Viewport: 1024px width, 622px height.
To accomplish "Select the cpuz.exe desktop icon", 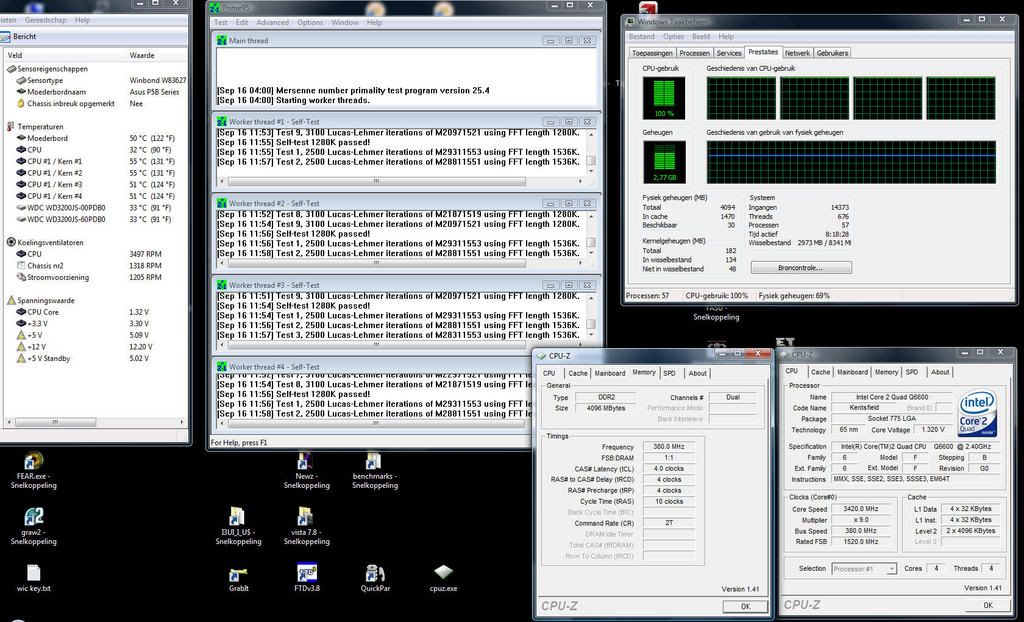I will point(443,573).
